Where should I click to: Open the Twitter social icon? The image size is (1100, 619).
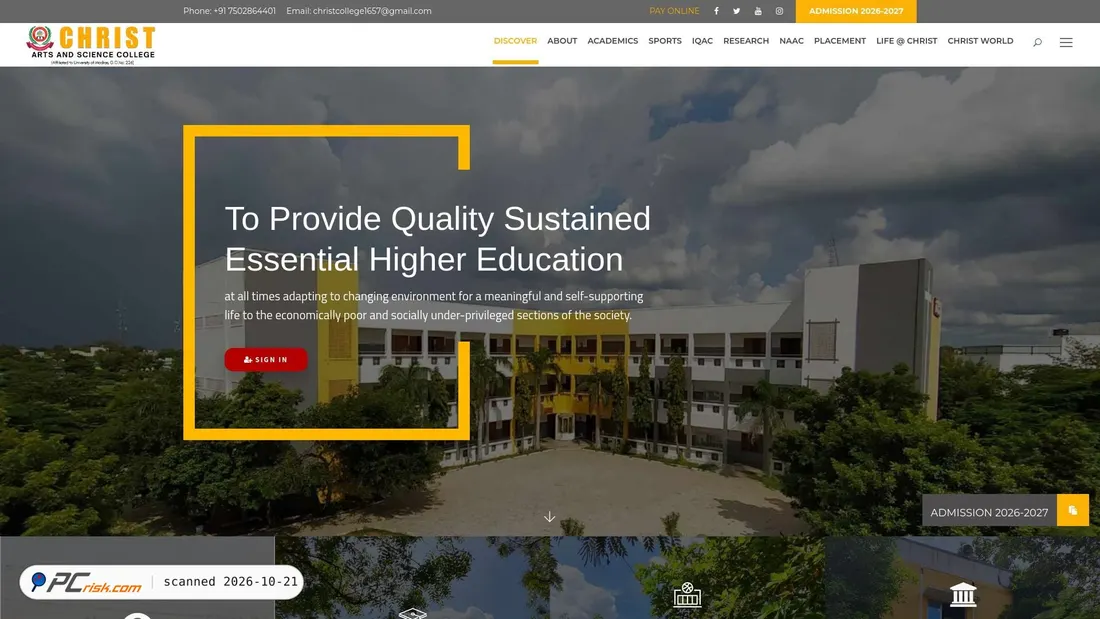point(737,11)
